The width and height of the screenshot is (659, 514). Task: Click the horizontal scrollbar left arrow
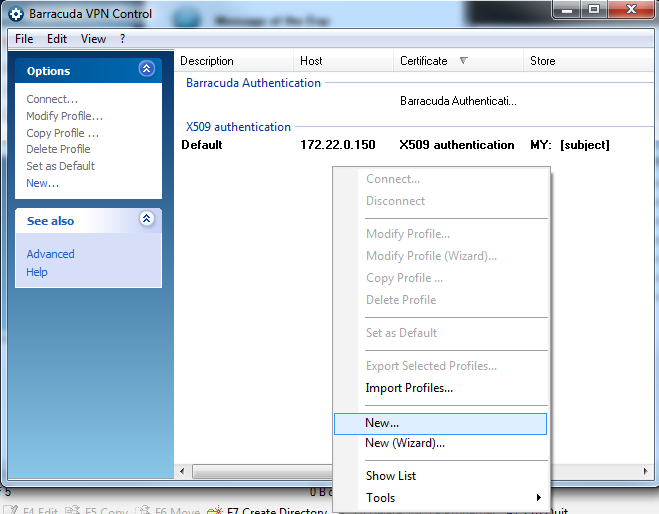click(x=182, y=471)
